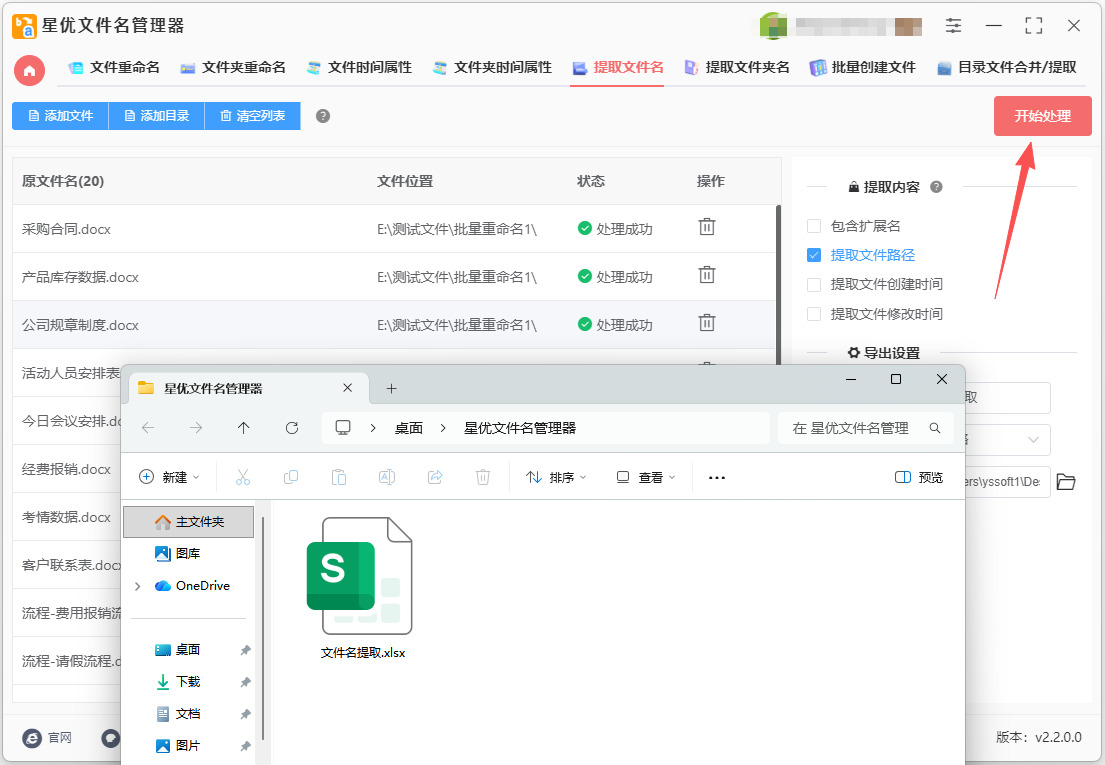Image resolution: width=1105 pixels, height=765 pixels.
Task: Select 下载 in Explorer sidebar
Action: click(x=189, y=682)
